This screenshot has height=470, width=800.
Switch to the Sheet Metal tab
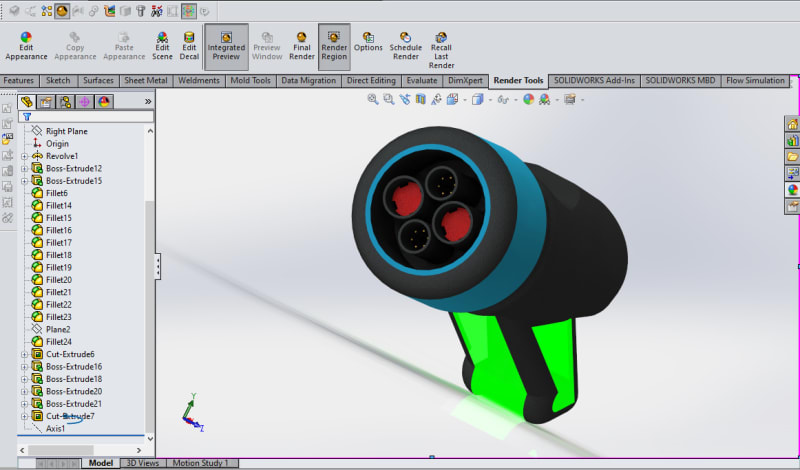tap(146, 81)
